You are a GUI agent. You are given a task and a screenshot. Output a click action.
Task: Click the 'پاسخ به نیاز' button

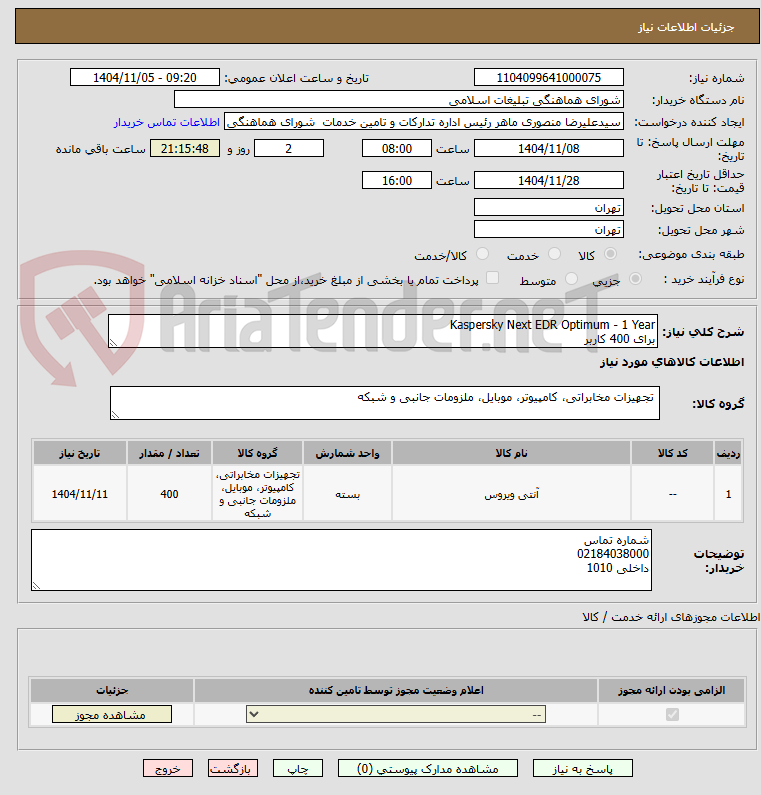tap(583, 768)
